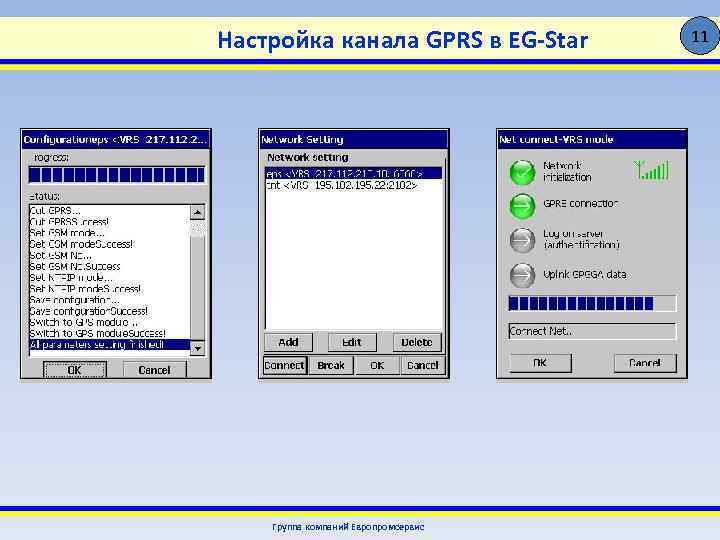This screenshot has height=540, width=720.
Task: Click the Connect button in Network Setting
Action: click(x=285, y=366)
